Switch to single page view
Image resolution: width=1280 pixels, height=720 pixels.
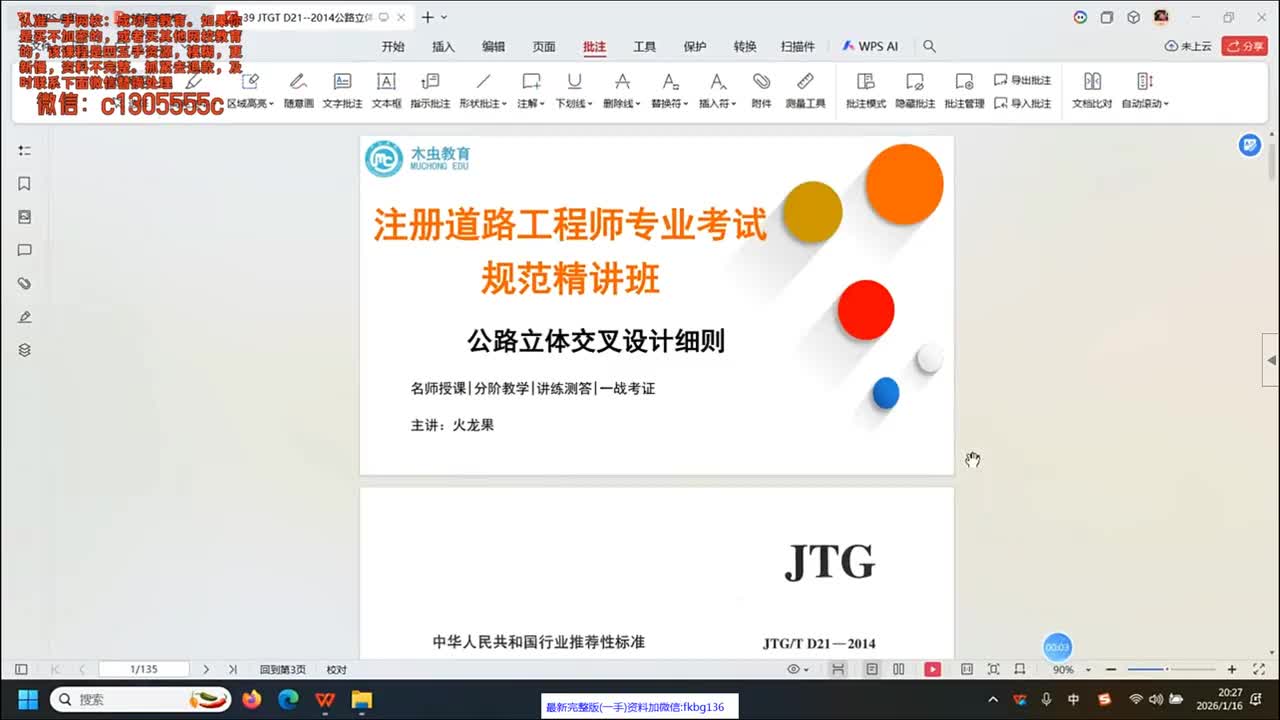click(872, 669)
